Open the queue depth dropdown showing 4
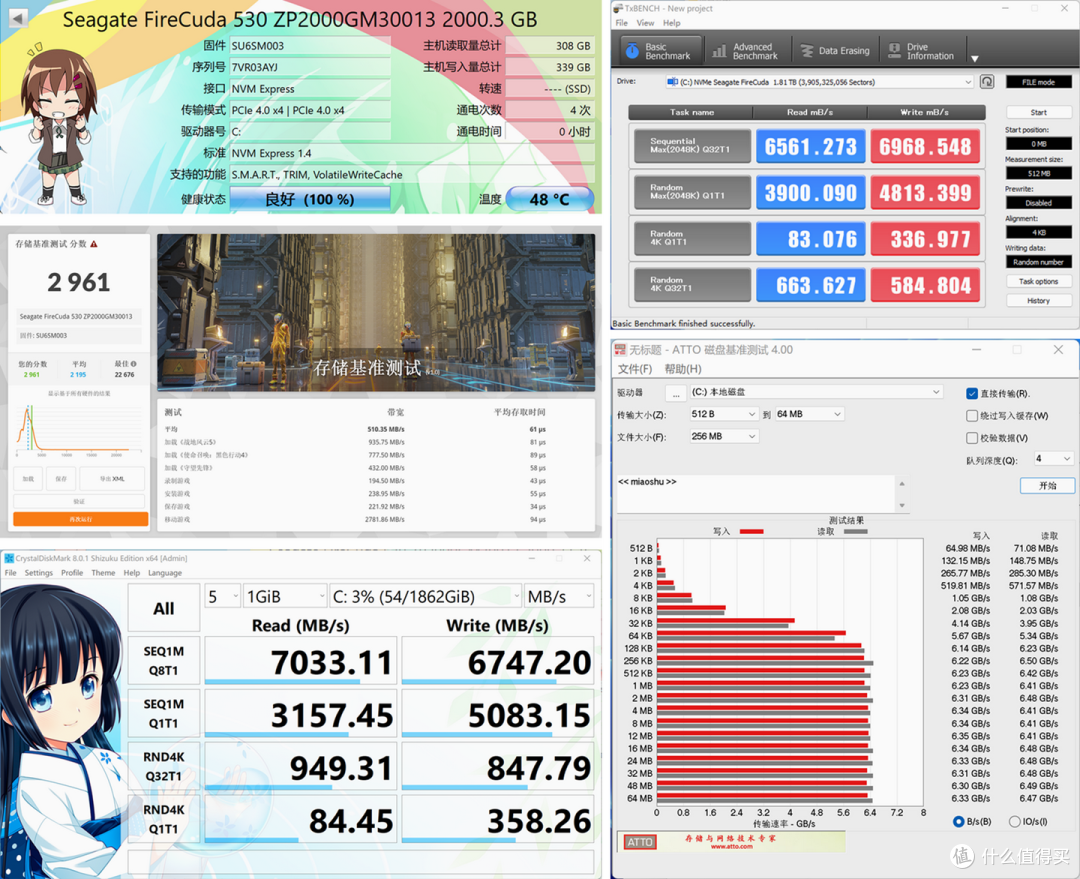The width and height of the screenshot is (1080, 879). click(x=1054, y=459)
